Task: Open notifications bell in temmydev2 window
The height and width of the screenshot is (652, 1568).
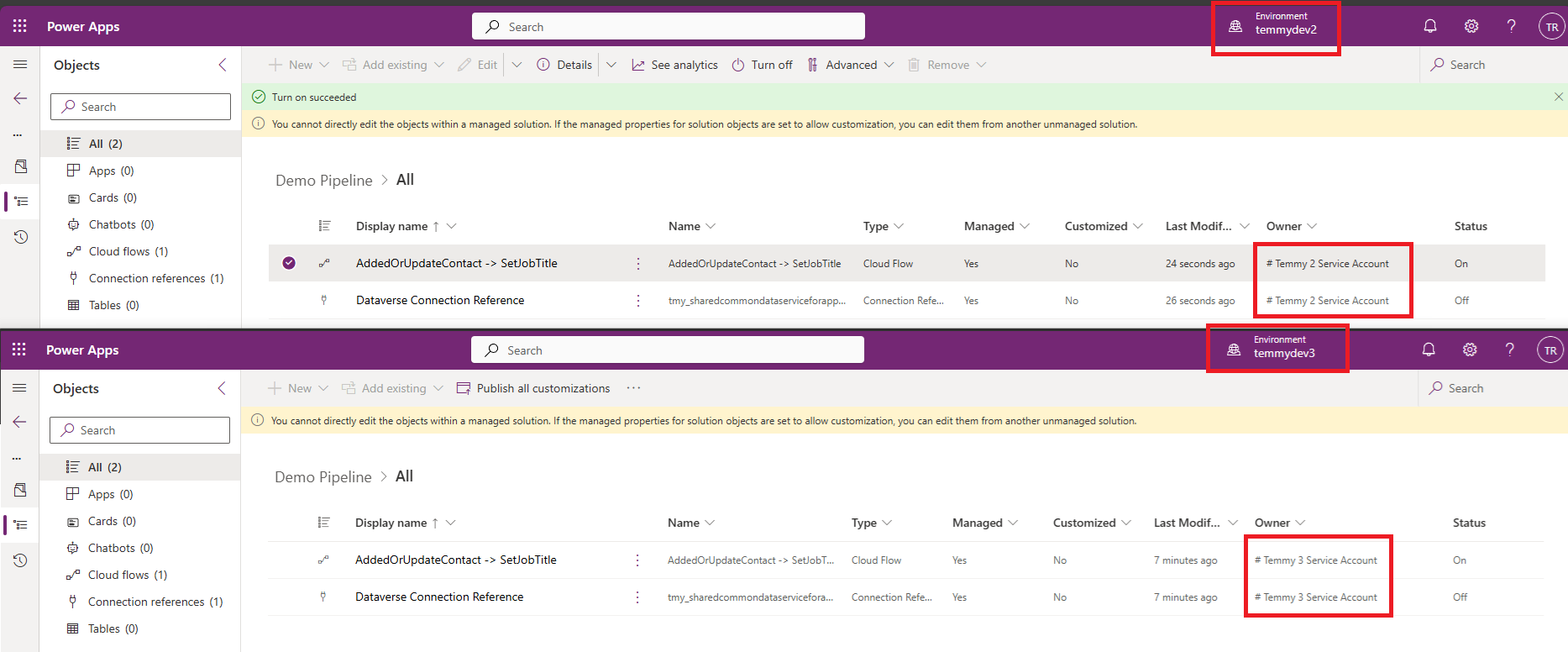Action: (x=1430, y=26)
